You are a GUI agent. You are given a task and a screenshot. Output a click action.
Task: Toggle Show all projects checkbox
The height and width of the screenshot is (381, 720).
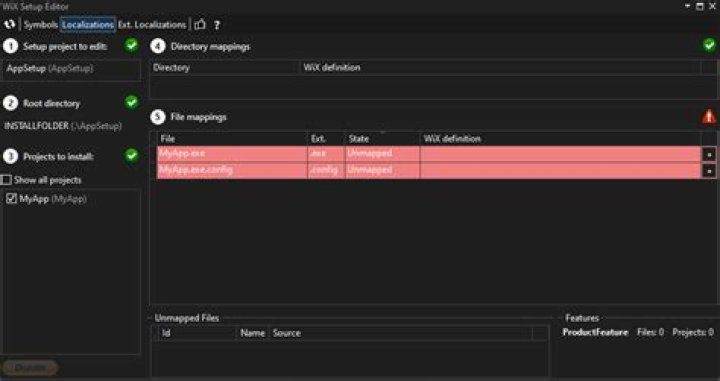pyautogui.click(x=6, y=180)
